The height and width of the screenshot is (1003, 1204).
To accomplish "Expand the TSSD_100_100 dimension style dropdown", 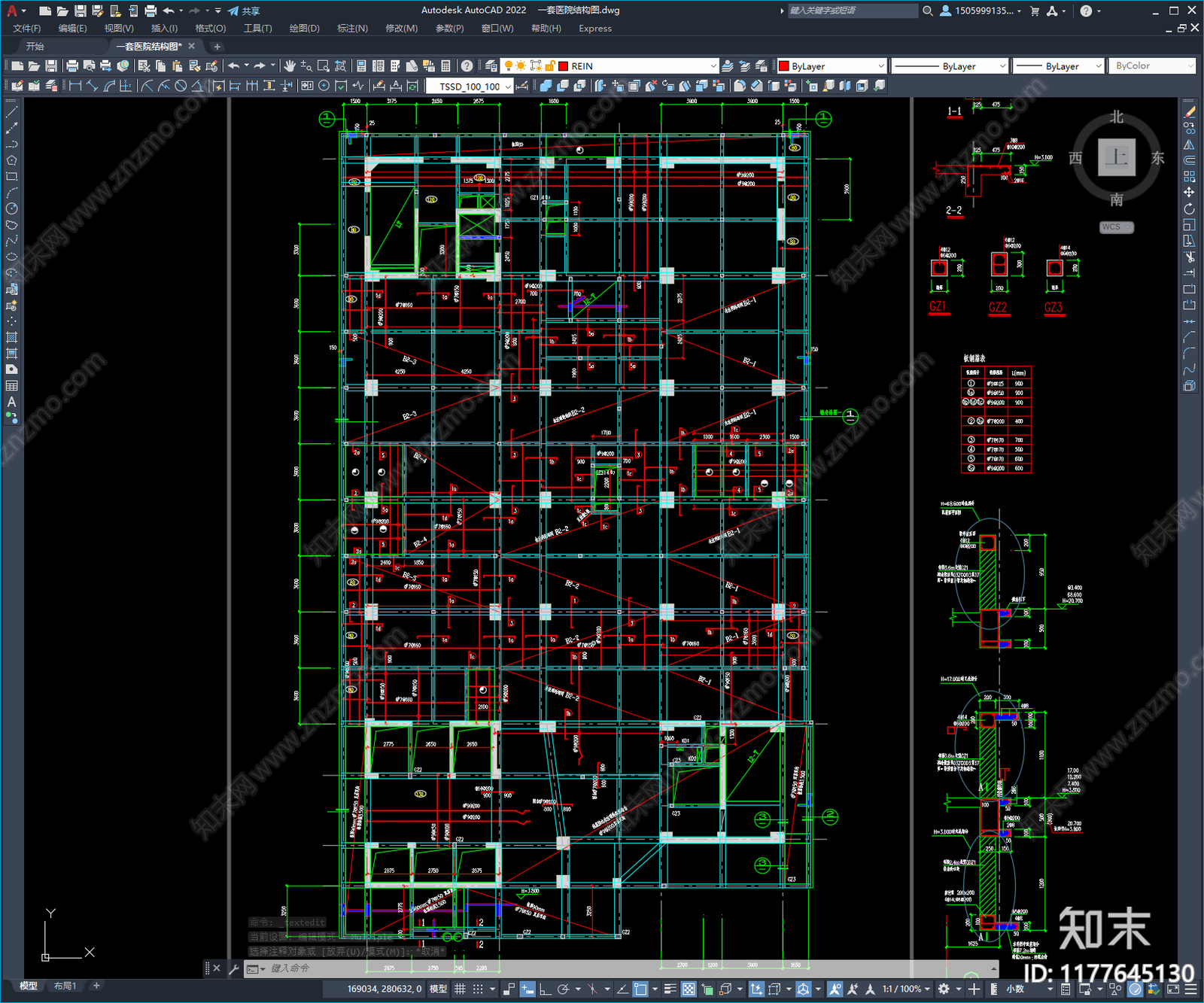I will click(x=508, y=86).
